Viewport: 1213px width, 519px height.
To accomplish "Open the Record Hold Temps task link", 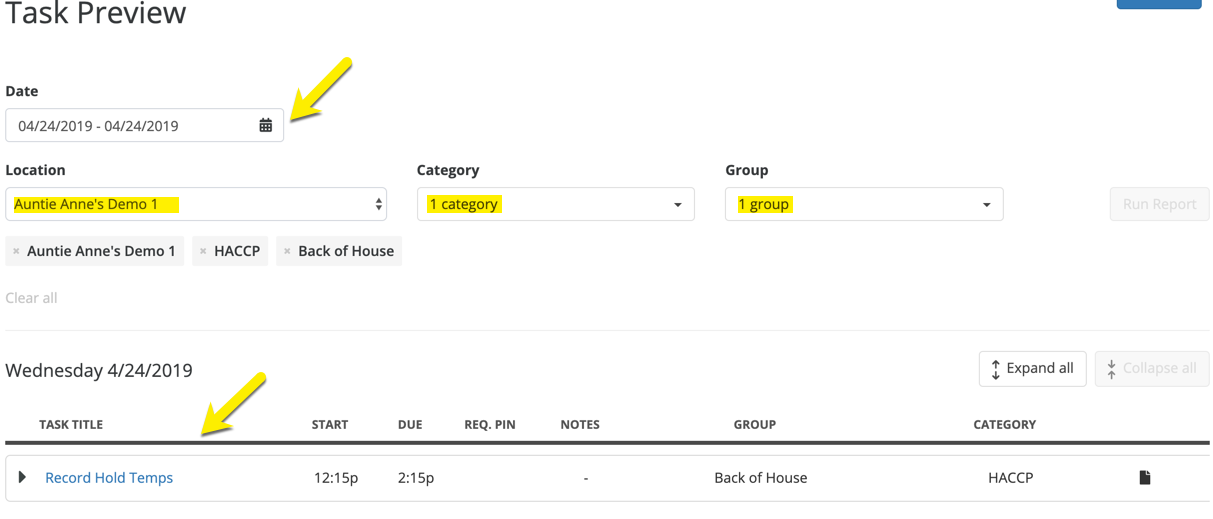I will click(109, 478).
